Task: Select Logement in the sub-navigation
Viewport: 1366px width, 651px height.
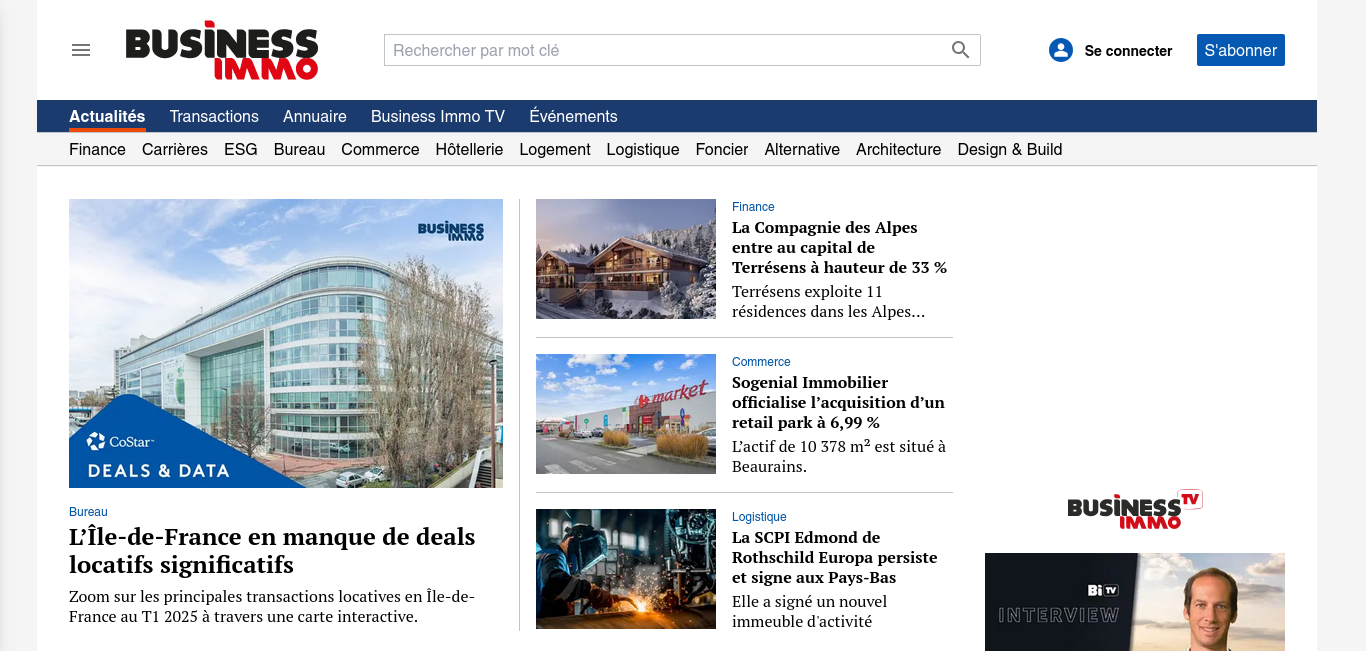Action: [555, 149]
